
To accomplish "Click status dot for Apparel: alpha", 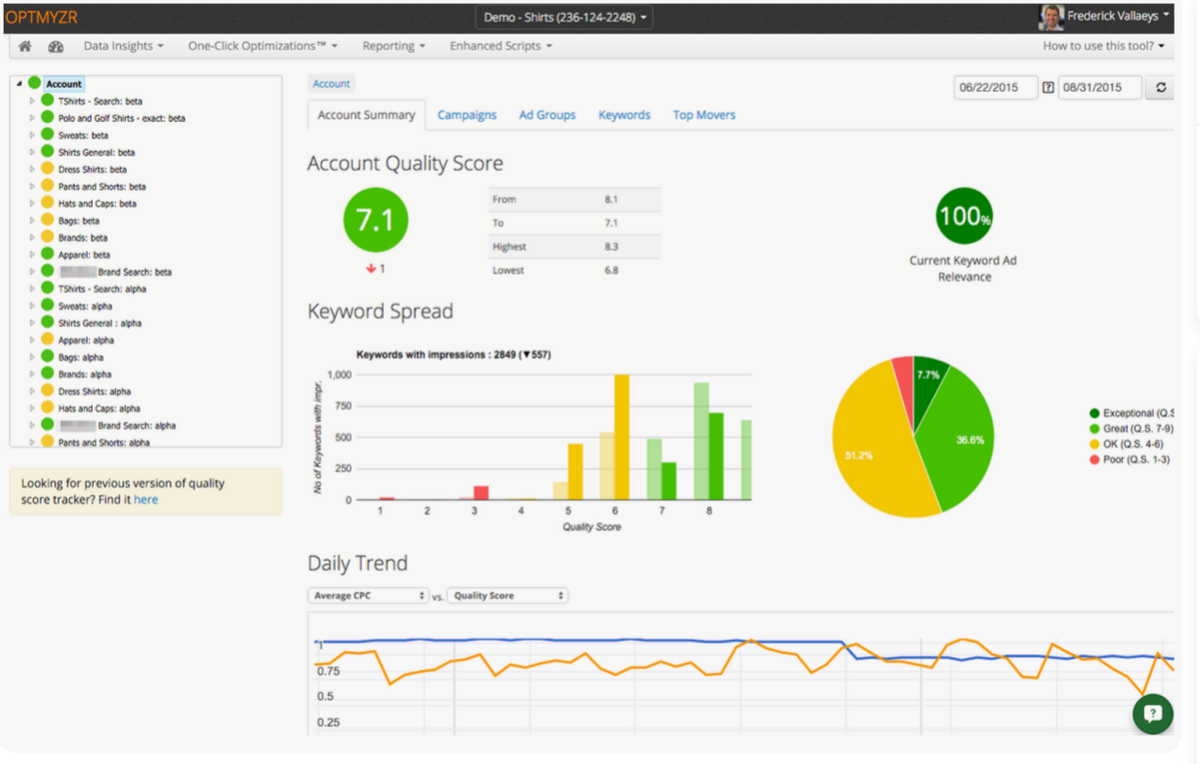I will point(47,339).
